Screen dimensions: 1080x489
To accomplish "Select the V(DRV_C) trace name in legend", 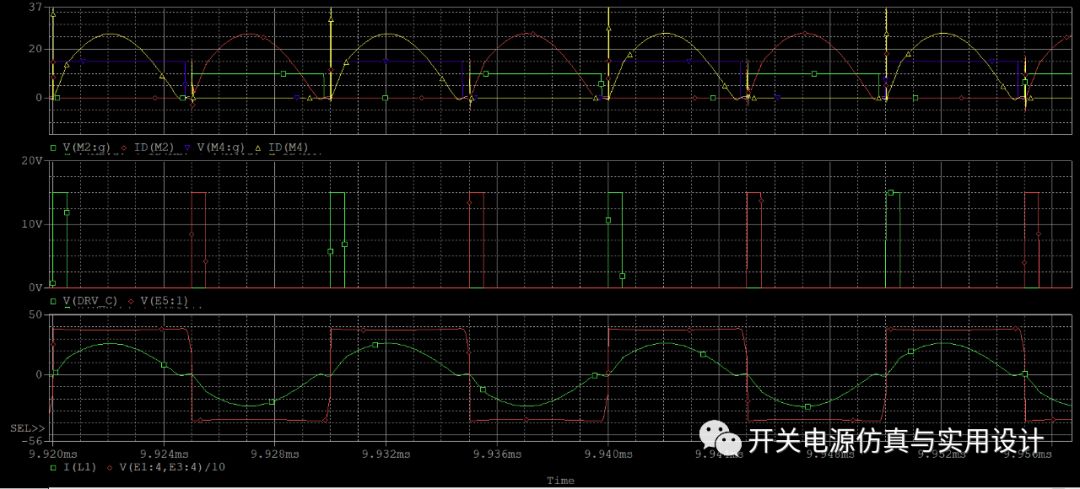I will click(91, 300).
